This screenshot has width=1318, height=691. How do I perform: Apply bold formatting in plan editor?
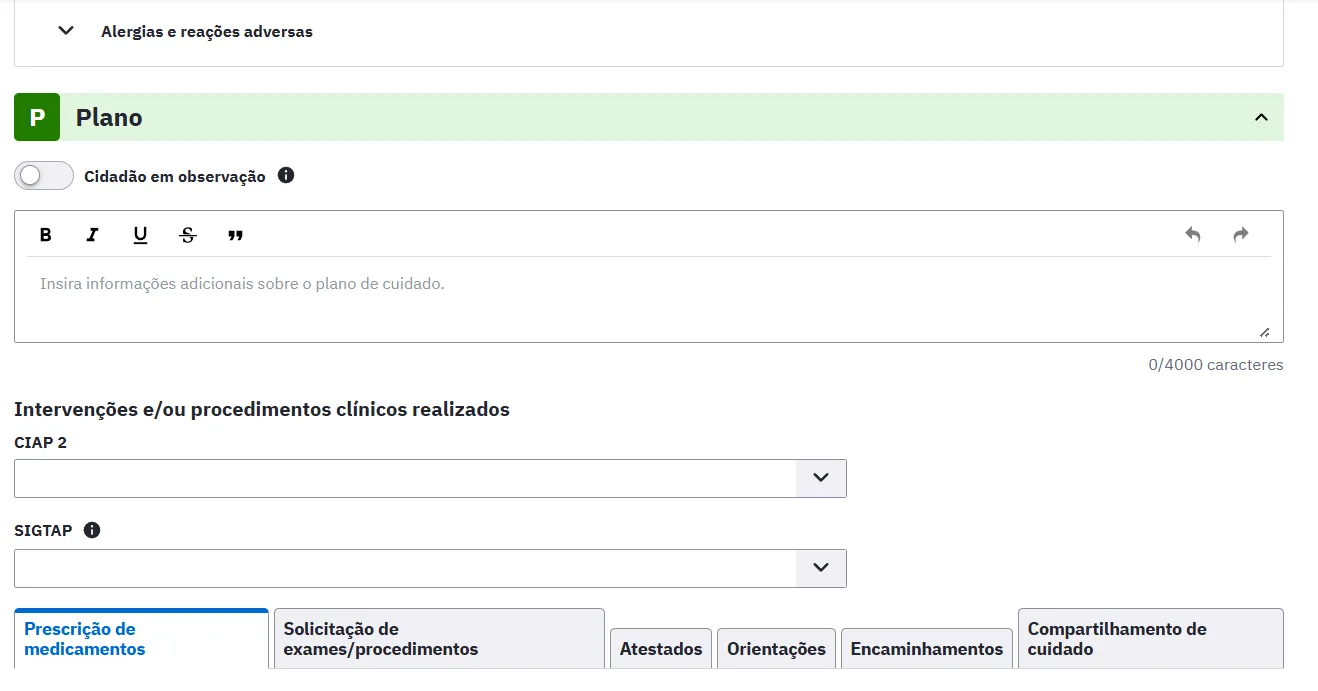(x=45, y=235)
